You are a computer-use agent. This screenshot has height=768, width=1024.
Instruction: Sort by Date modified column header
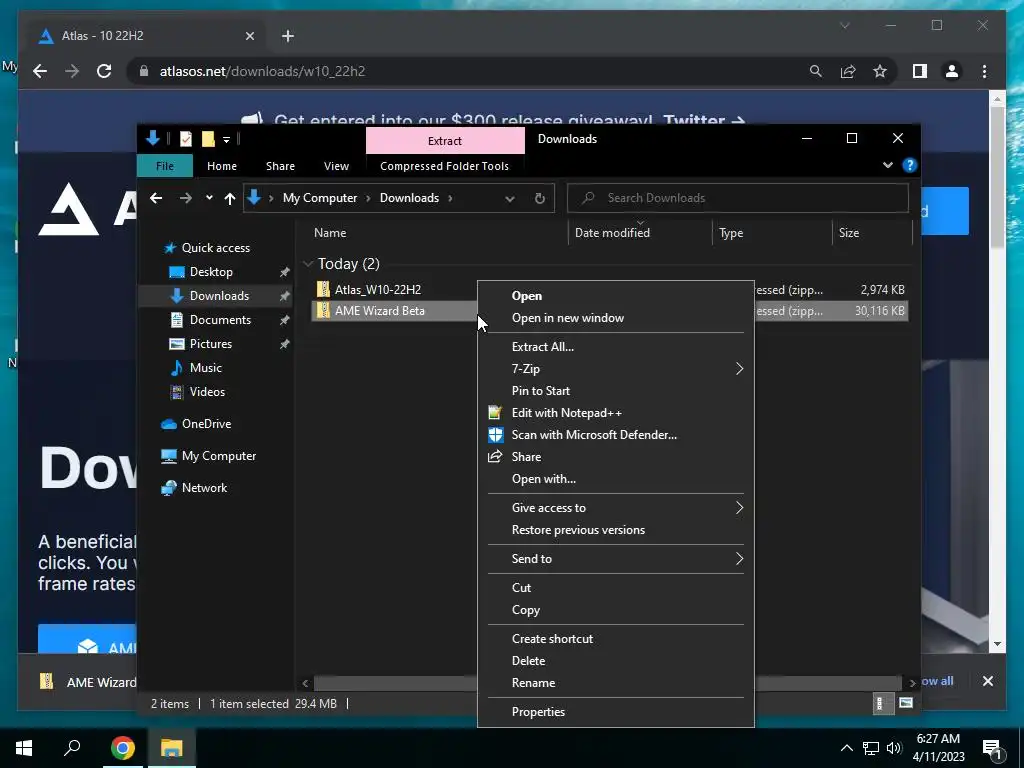612,232
